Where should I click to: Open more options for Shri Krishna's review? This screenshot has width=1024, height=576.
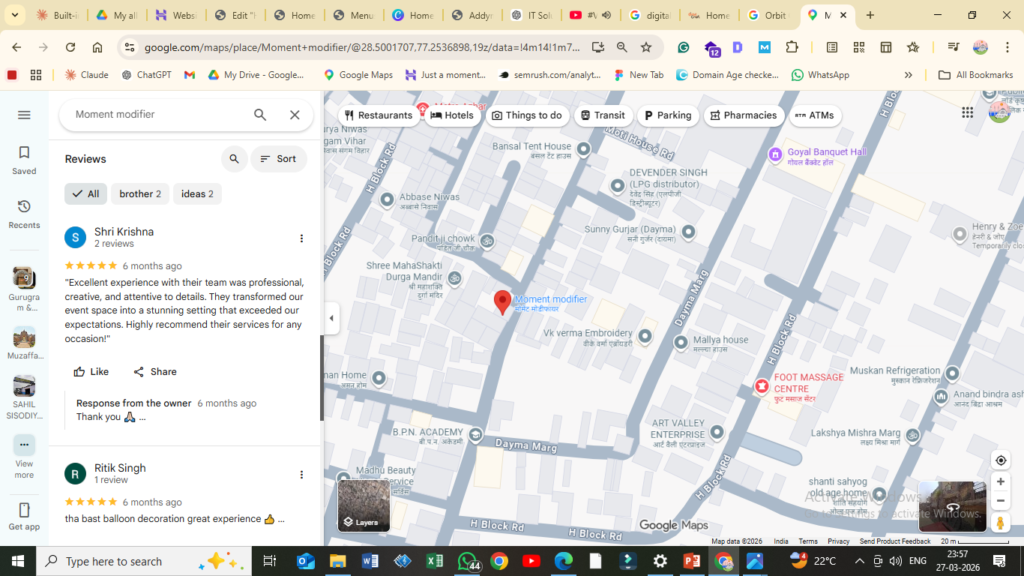click(x=302, y=238)
